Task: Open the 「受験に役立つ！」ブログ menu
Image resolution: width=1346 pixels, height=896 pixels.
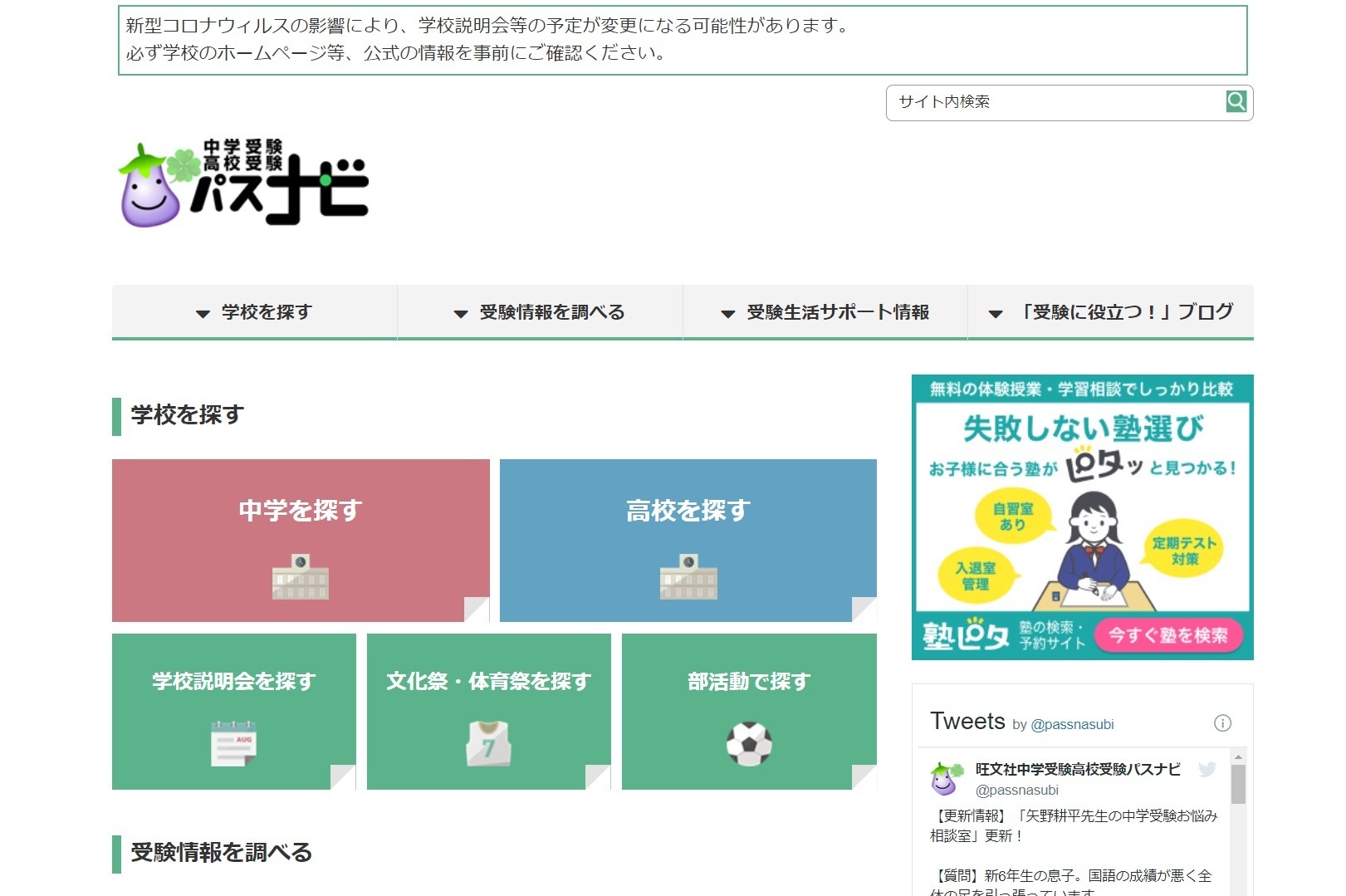Action: point(1110,312)
